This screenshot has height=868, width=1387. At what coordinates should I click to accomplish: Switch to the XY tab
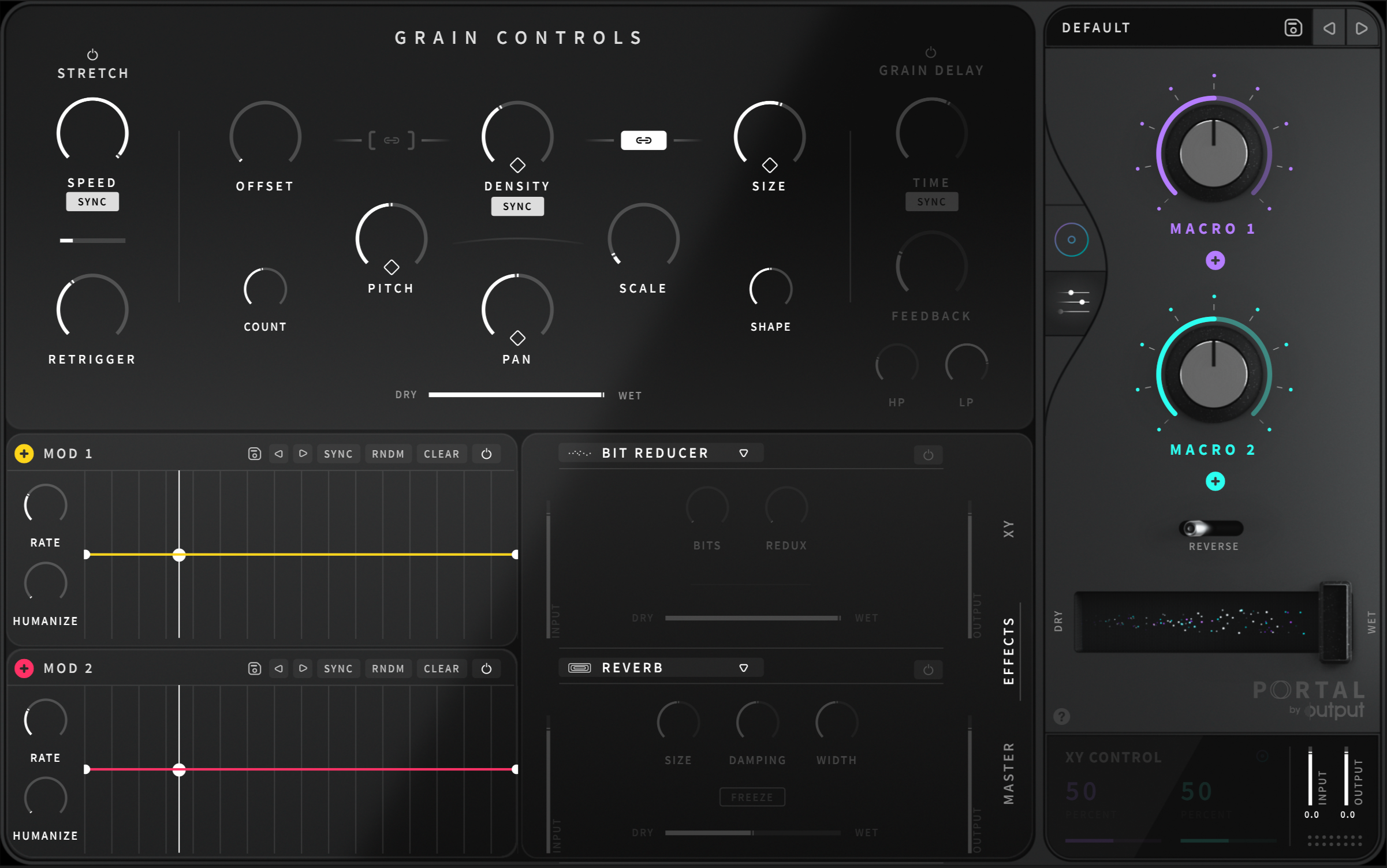[1008, 529]
